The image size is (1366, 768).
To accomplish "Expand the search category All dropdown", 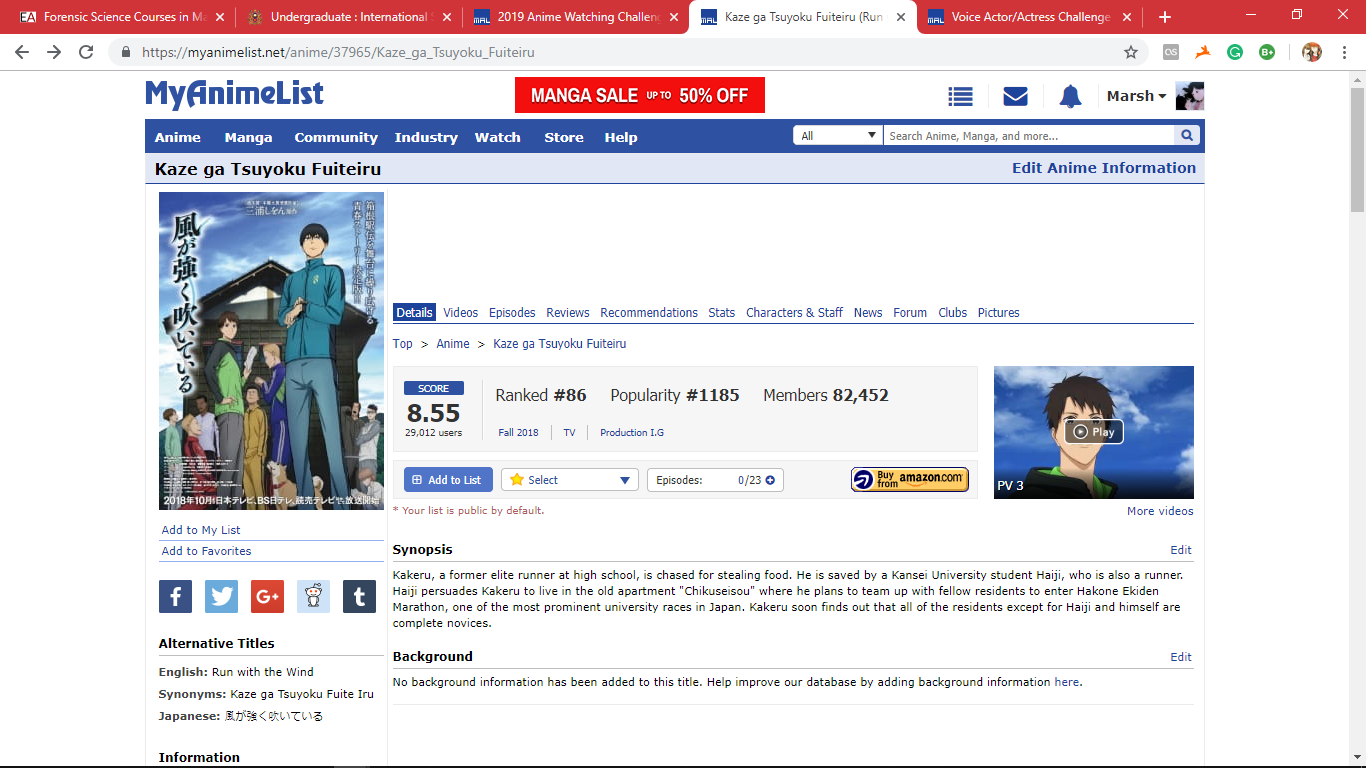I will (x=838, y=136).
